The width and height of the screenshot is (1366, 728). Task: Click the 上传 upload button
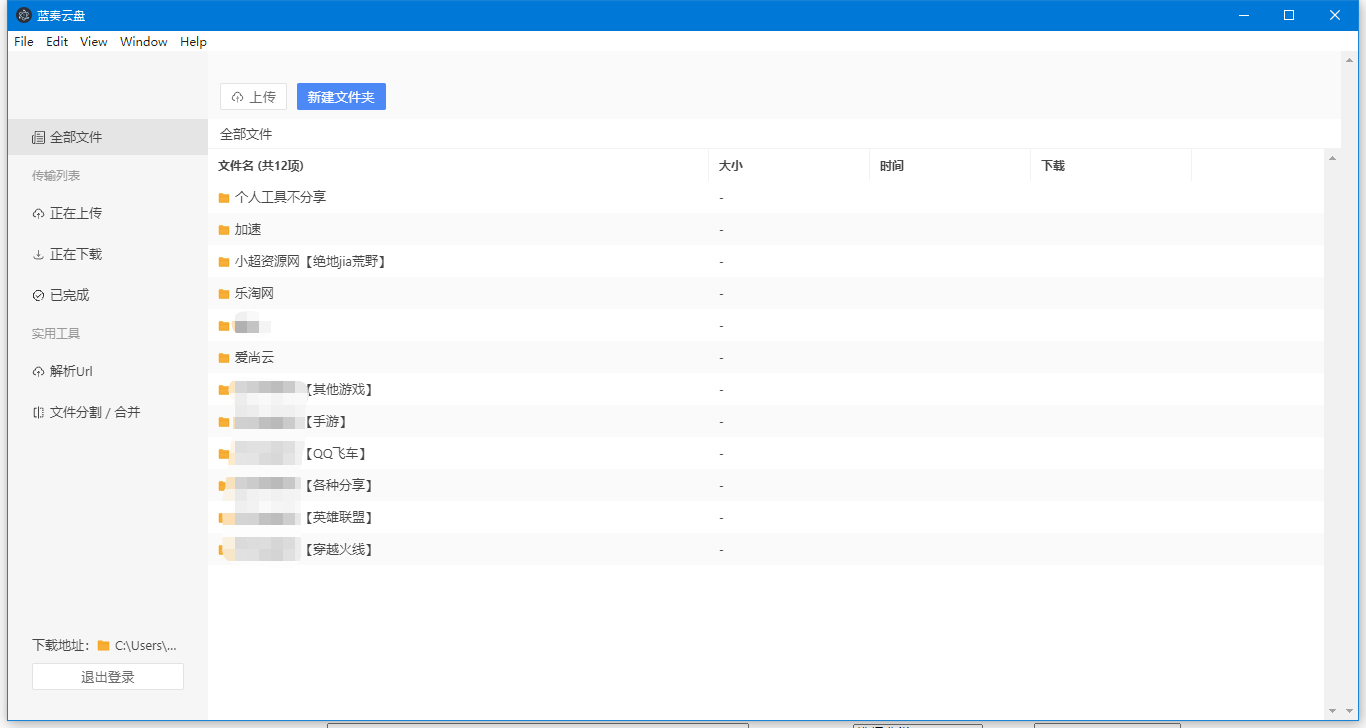(x=253, y=96)
